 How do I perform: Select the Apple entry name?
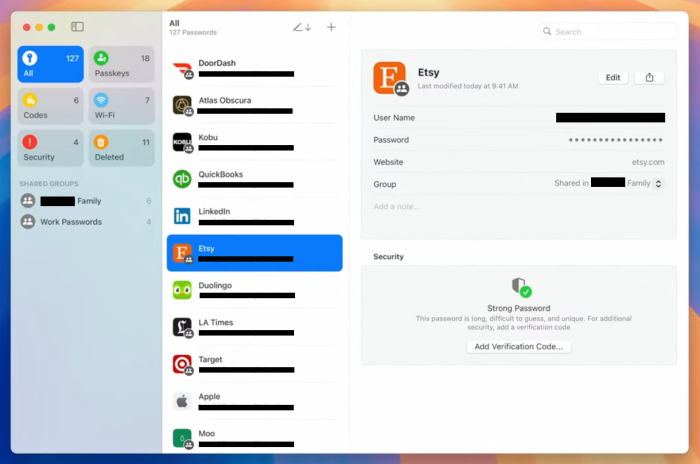click(209, 396)
